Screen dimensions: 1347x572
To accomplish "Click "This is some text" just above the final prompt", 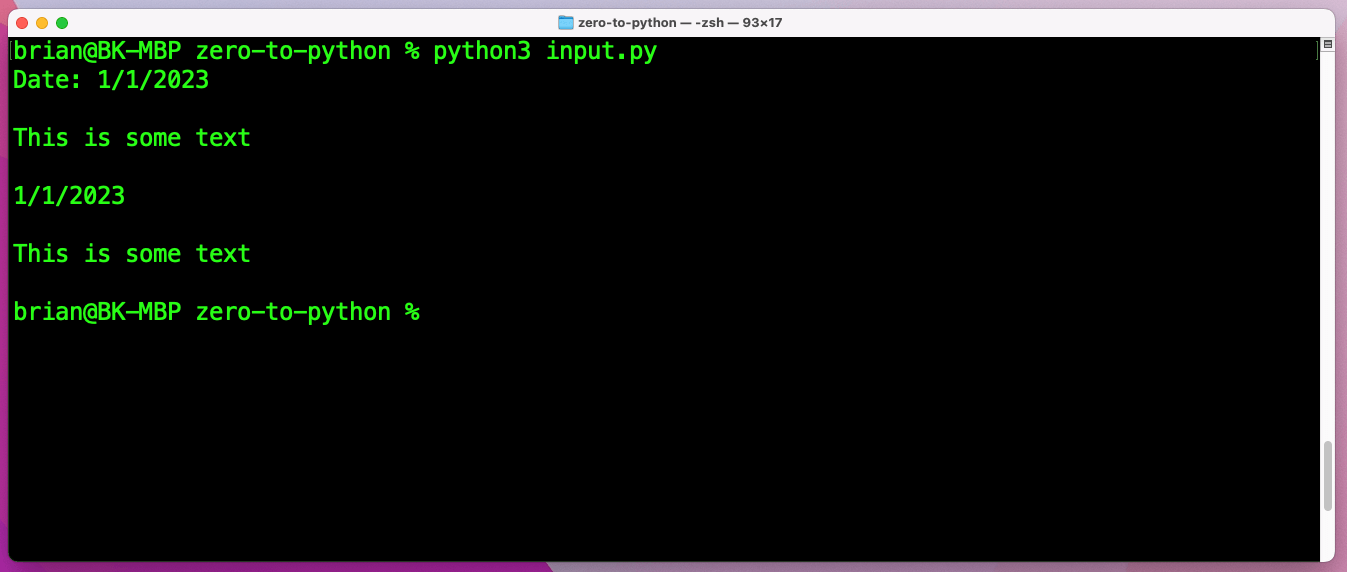I will [x=132, y=254].
